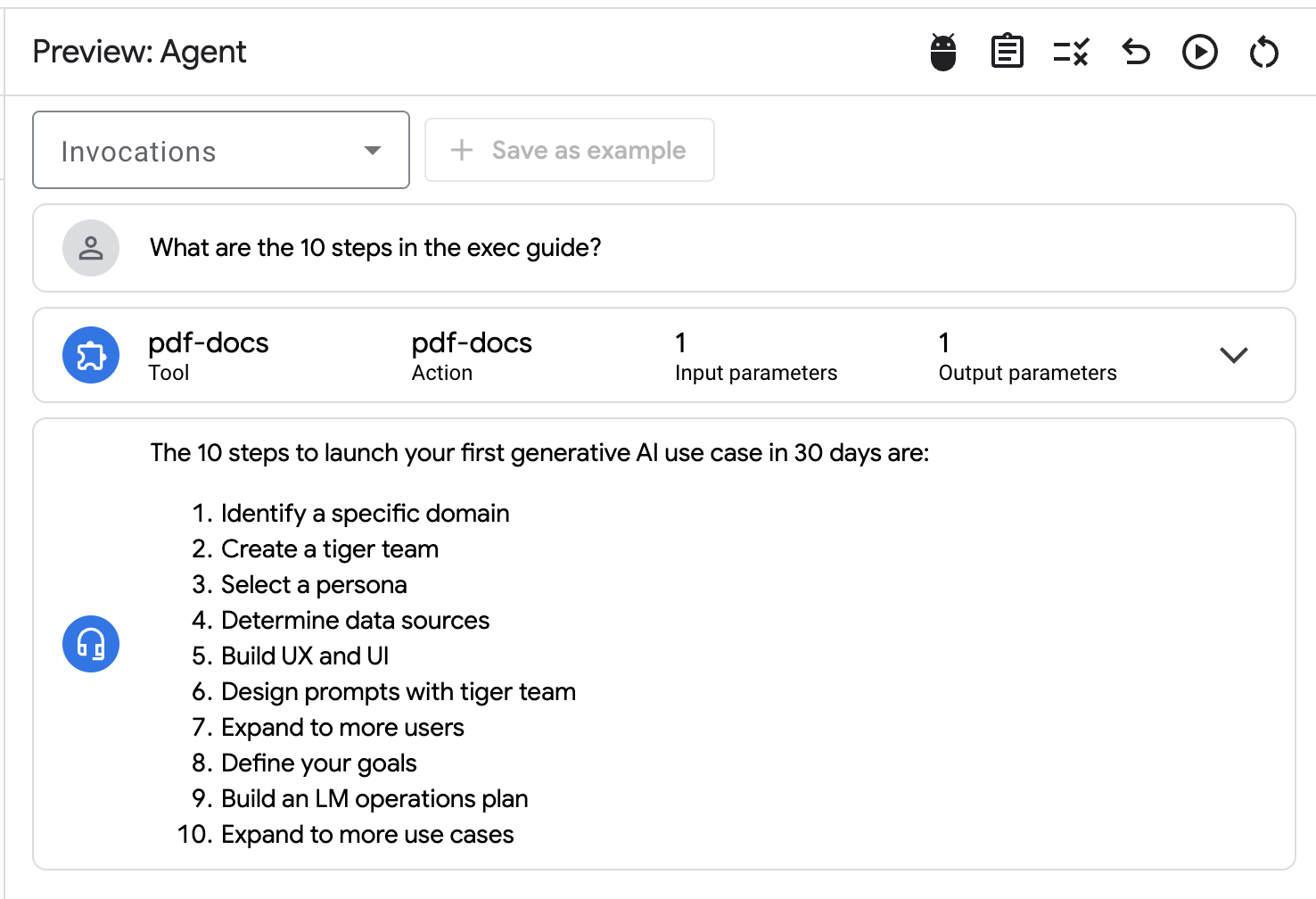Screen dimensions: 1316x899
Task: Open the clipboard notes icon
Action: pyautogui.click(x=1007, y=52)
